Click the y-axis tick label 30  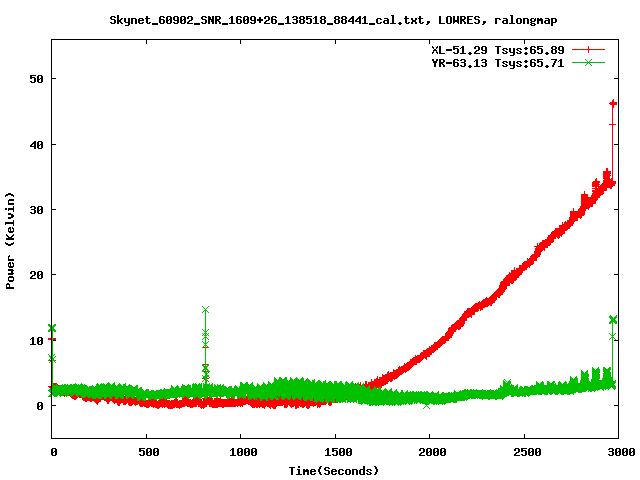(x=36, y=210)
